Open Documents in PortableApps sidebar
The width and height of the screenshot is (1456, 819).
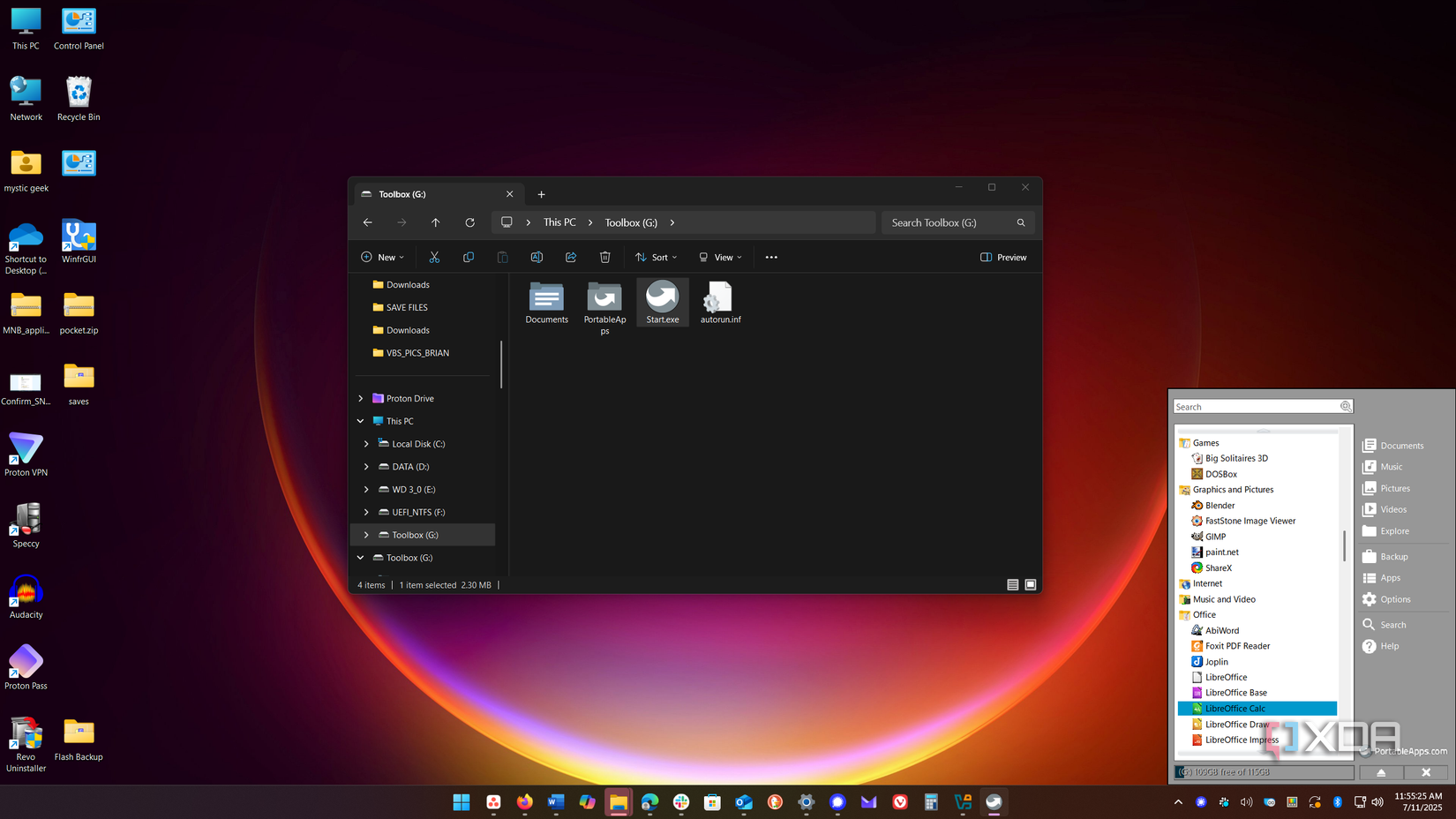click(1393, 446)
